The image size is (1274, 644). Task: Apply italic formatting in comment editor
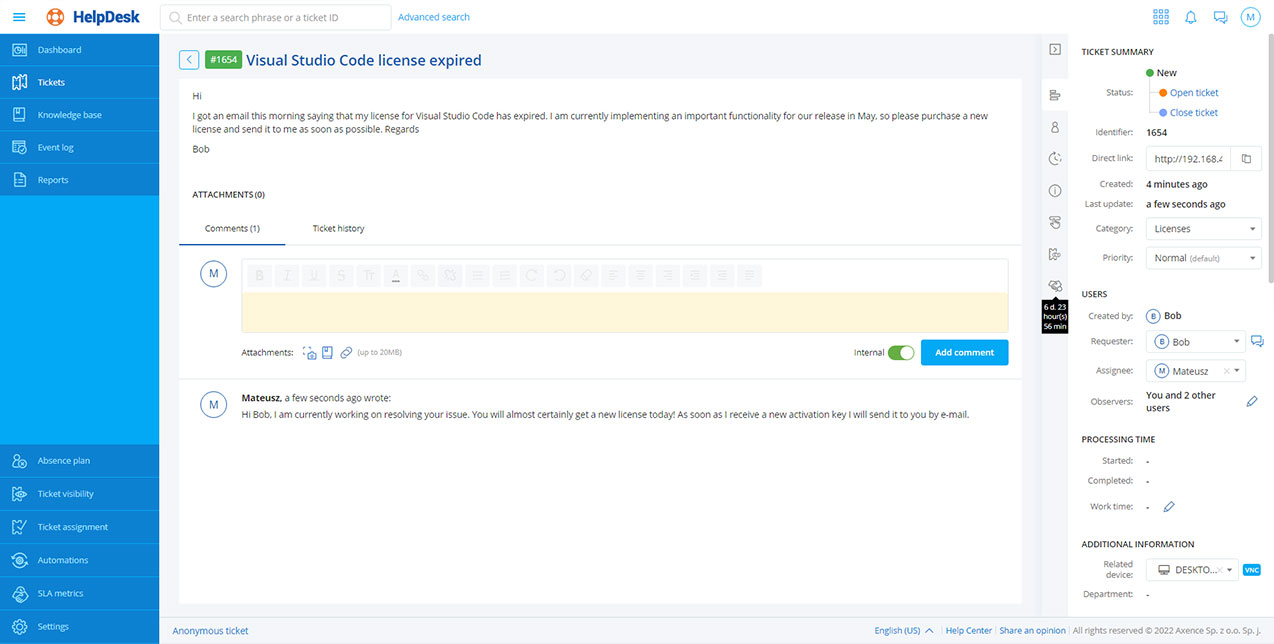point(287,274)
